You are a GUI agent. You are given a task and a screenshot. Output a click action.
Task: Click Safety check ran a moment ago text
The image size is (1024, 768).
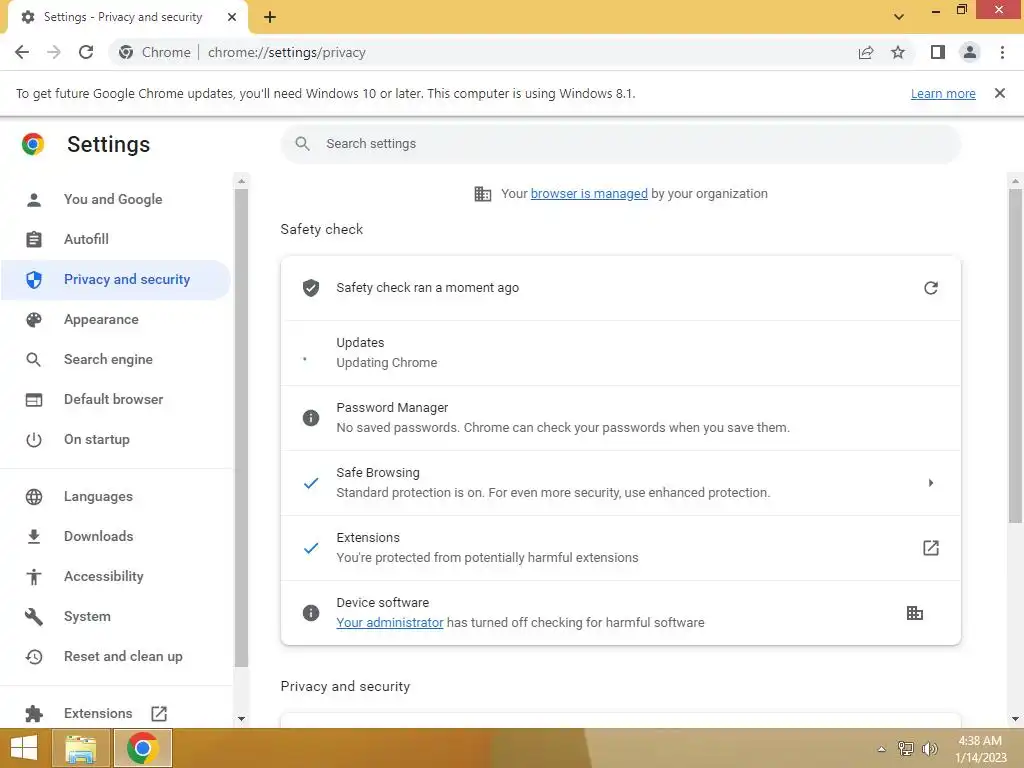pyautogui.click(x=428, y=288)
